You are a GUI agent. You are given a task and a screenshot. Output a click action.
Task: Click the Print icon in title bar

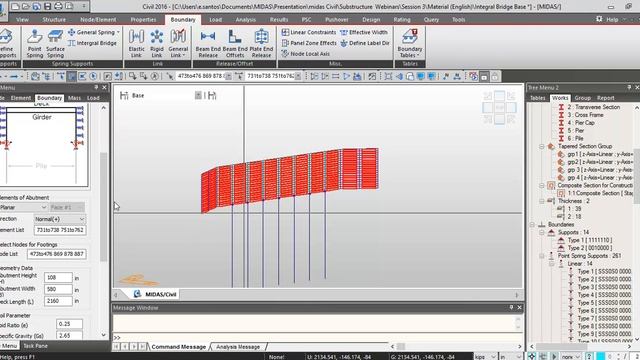coord(58,7)
